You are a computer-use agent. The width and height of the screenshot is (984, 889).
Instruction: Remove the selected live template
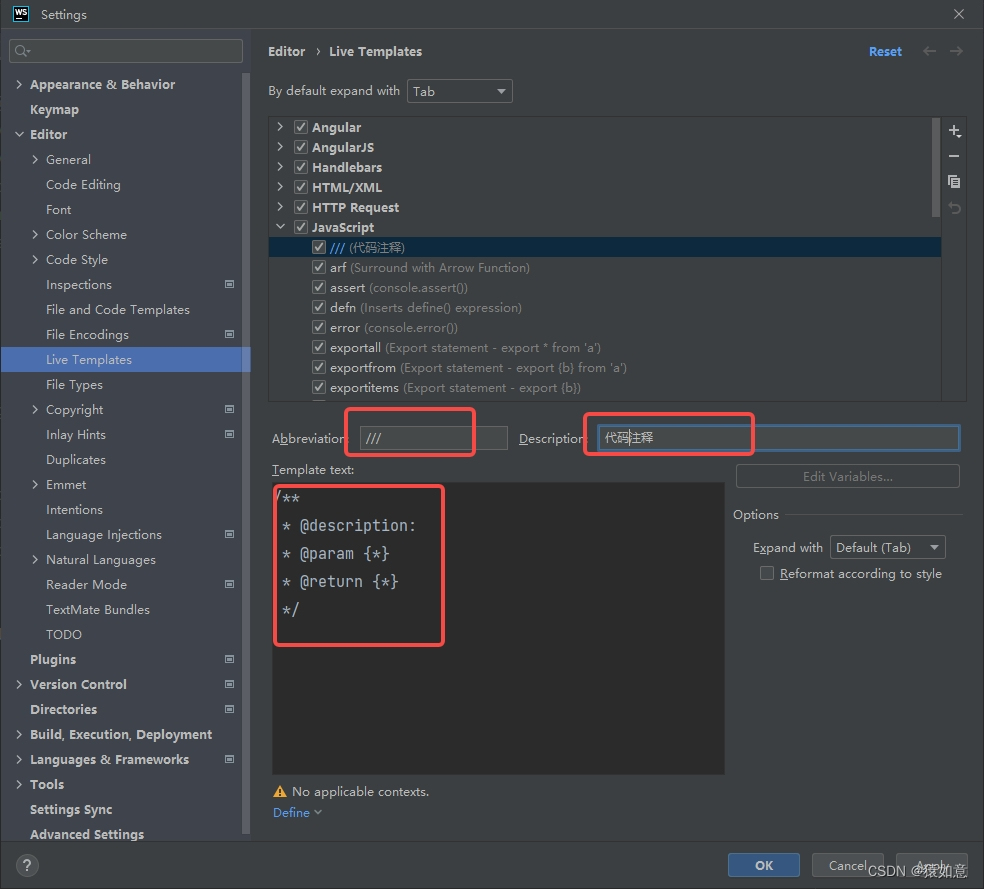tap(954, 156)
